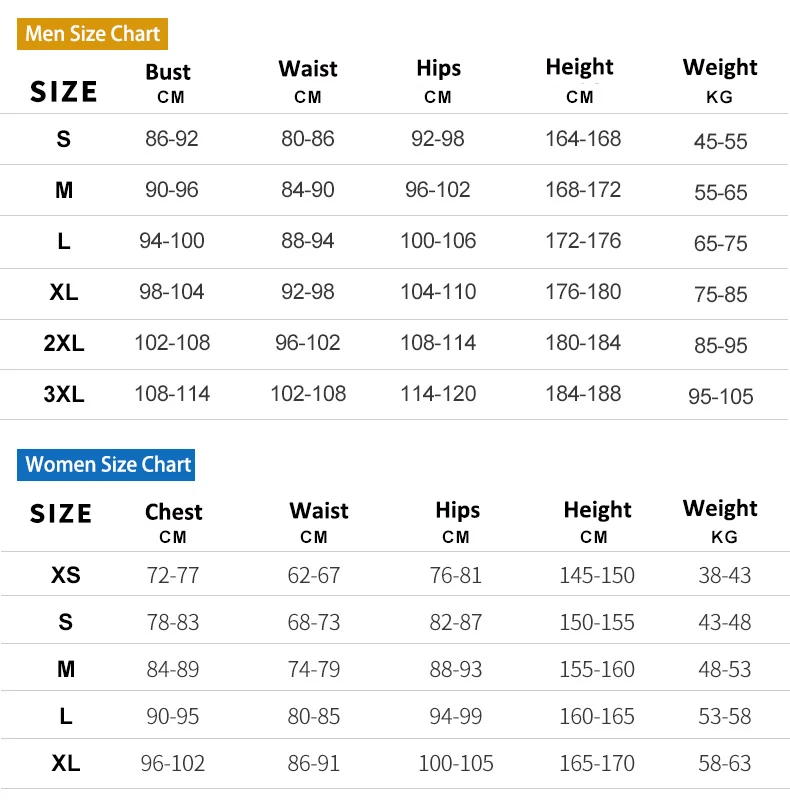
Task: Click the 74-79 waist measurement
Action: point(313,670)
